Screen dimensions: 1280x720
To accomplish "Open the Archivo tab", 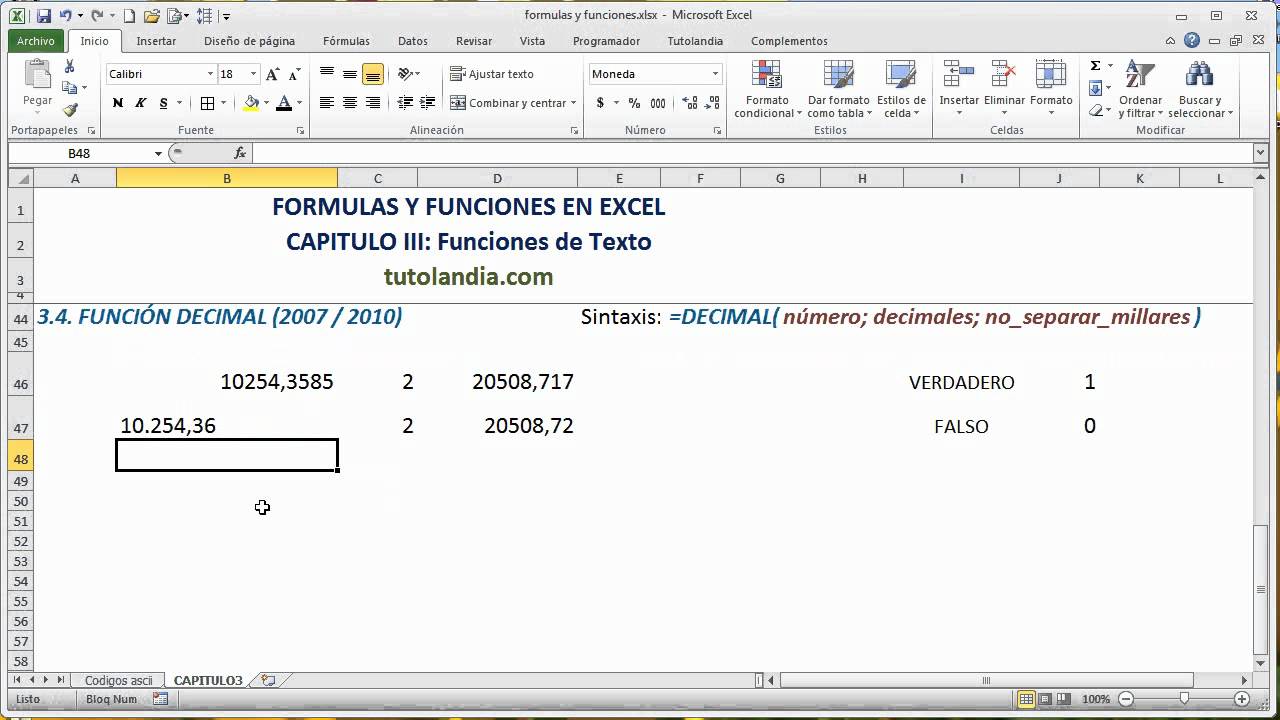I will [36, 41].
